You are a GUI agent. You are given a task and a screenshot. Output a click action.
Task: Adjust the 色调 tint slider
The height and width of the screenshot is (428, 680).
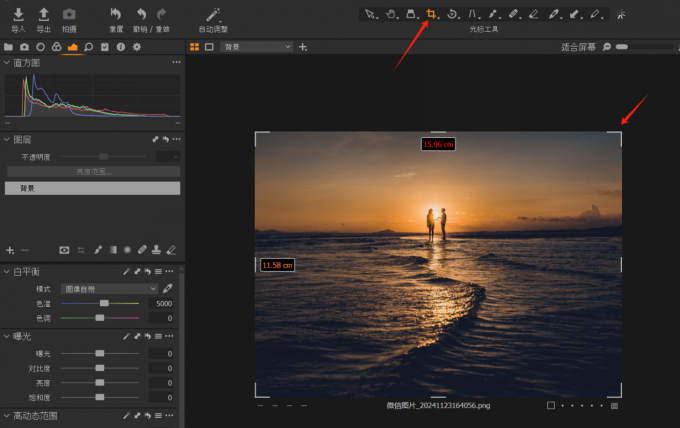coord(100,318)
